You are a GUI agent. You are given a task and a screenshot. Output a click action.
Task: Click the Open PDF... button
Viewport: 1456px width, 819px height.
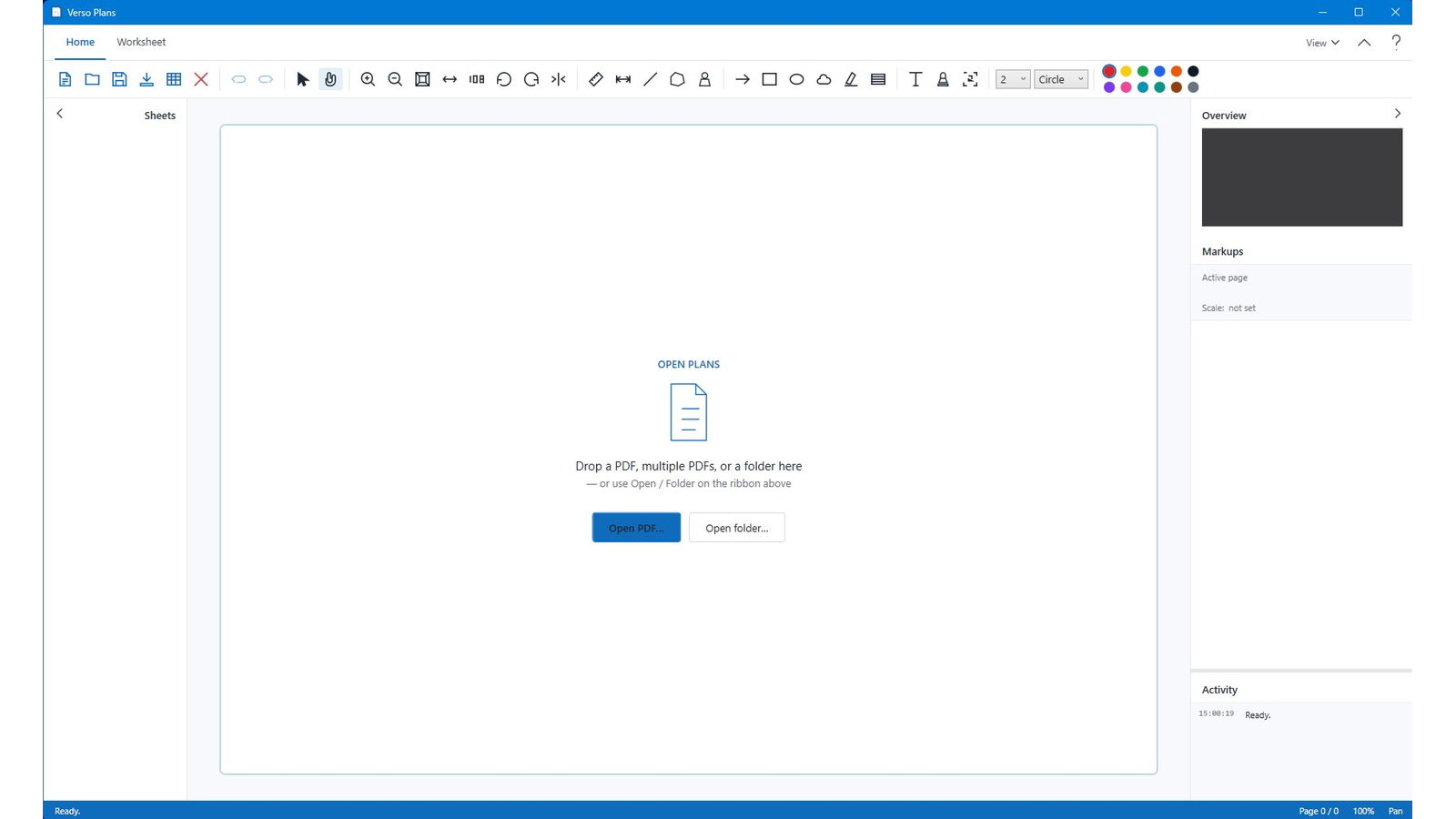point(636,528)
